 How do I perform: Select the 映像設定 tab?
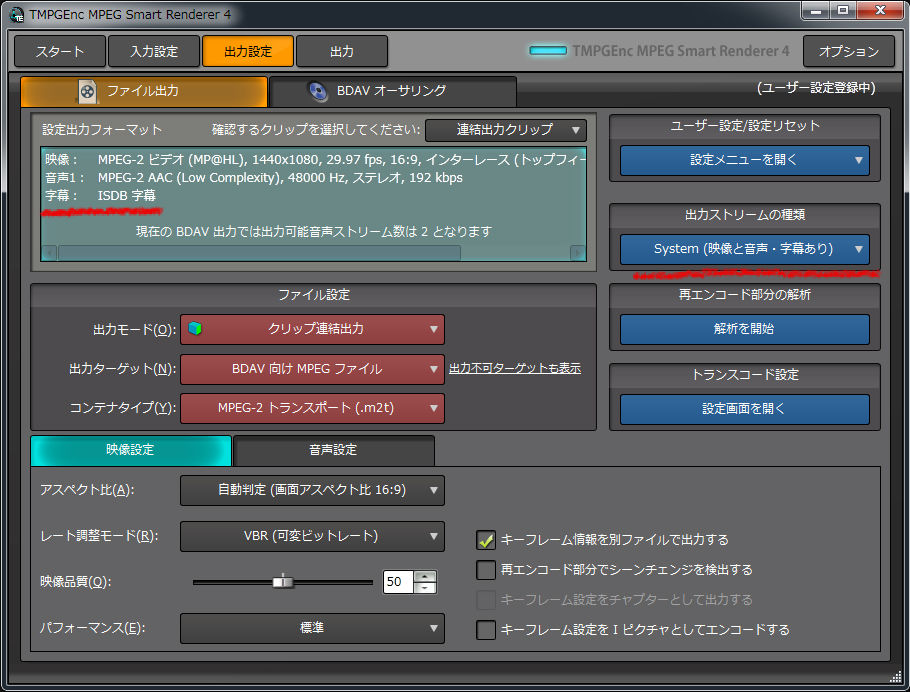(131, 450)
